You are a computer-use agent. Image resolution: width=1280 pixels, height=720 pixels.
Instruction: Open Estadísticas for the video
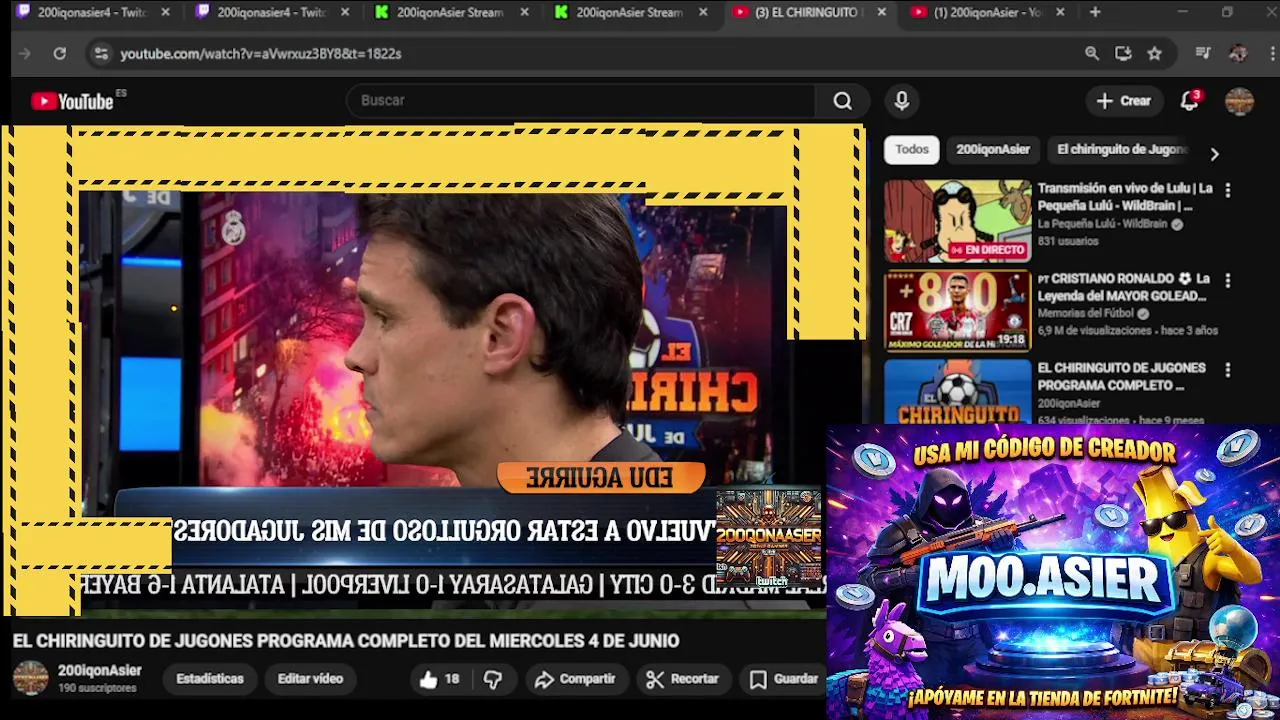(210, 679)
